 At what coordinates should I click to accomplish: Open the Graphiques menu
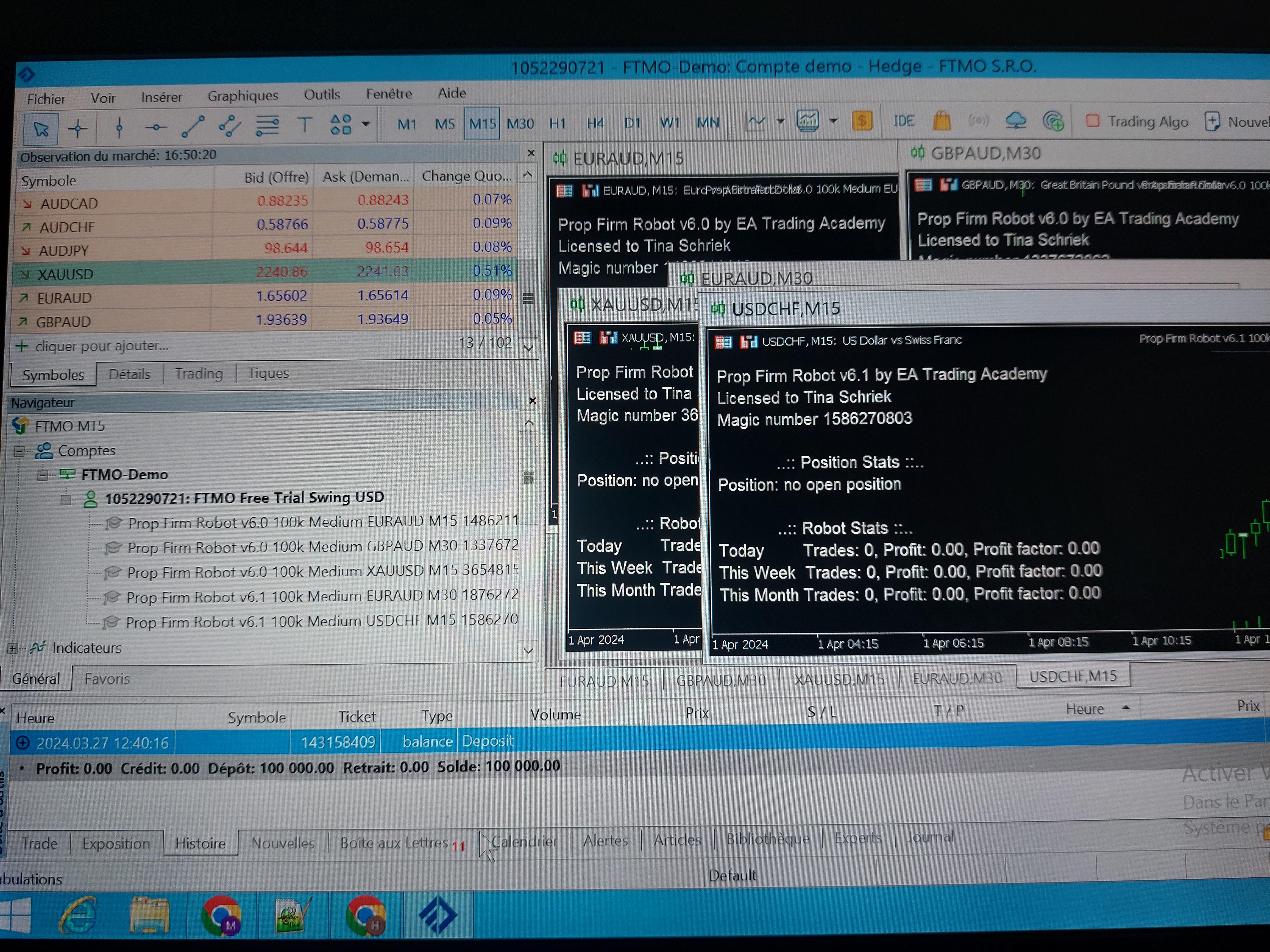[243, 96]
